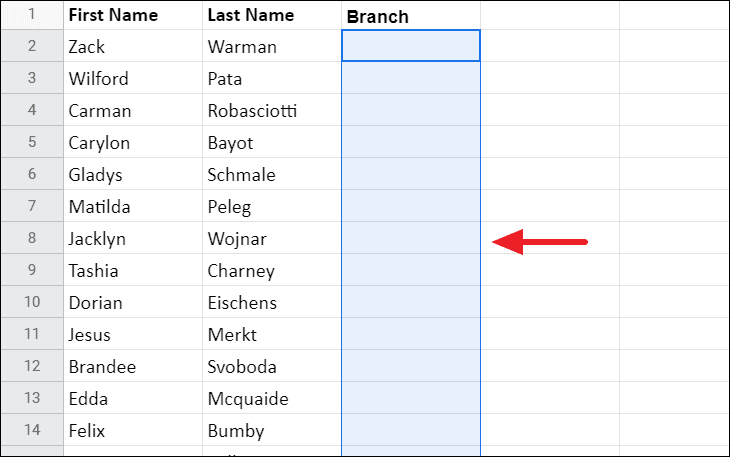
Task: Select row header 2
Action: coord(32,46)
